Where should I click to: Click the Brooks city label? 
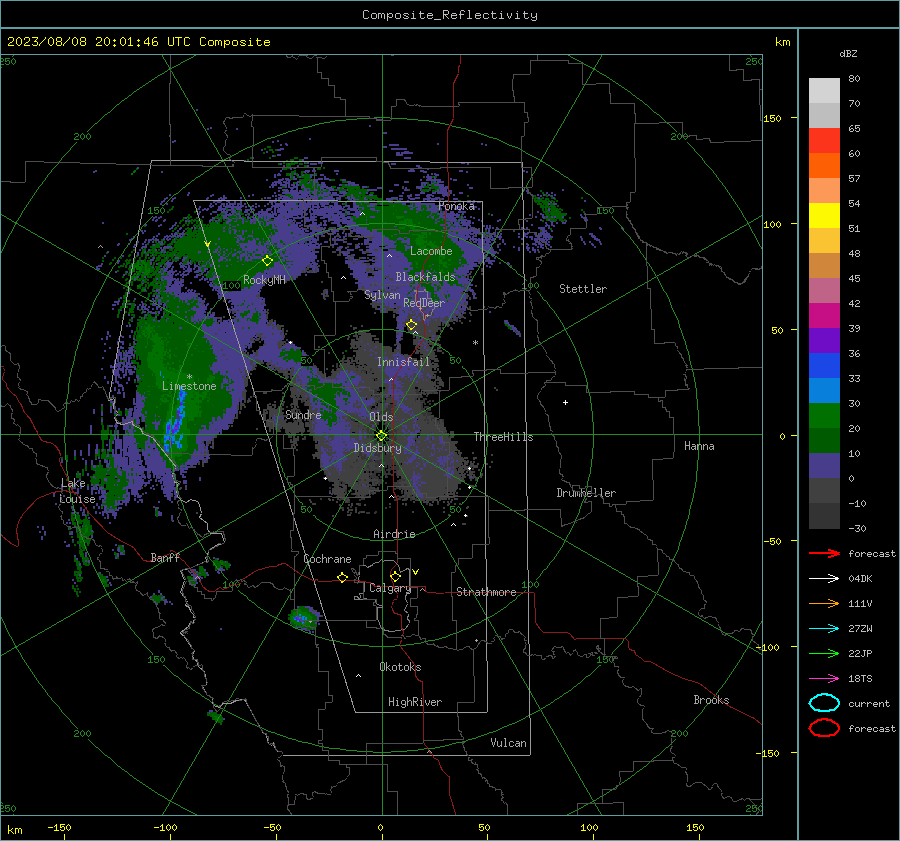(x=711, y=700)
